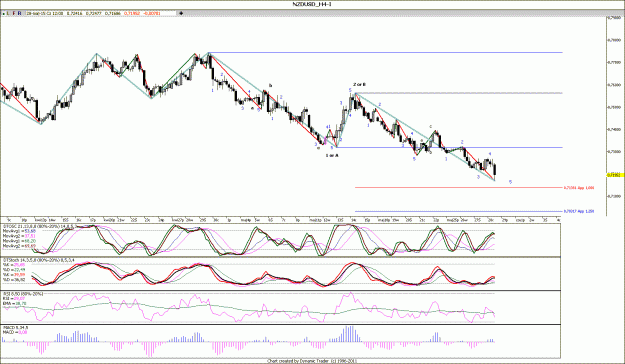The width and height of the screenshot is (625, 364).
Task: Click the MACD 5,34,5 indicator header
Action: click(x=15, y=328)
